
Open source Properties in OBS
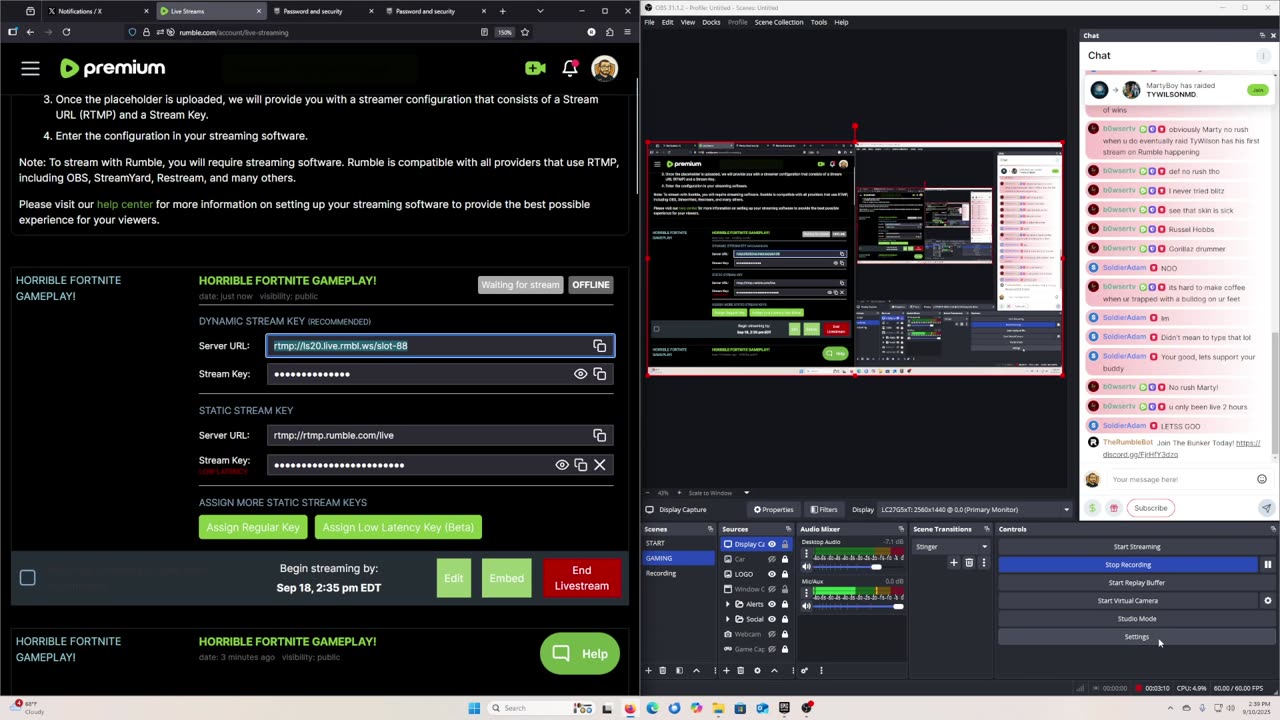774,510
